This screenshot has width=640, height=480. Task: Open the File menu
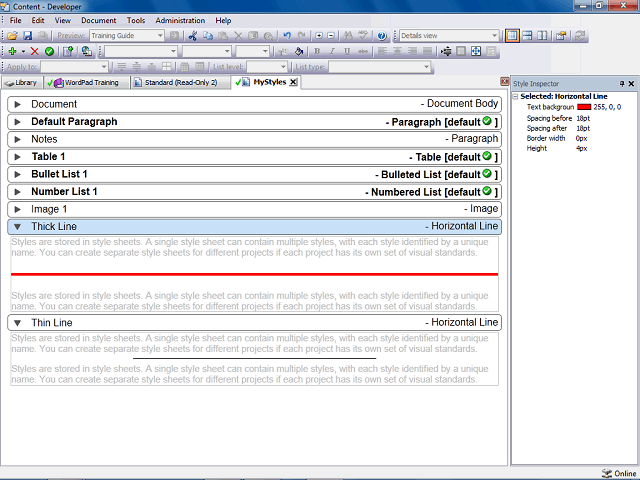point(16,20)
